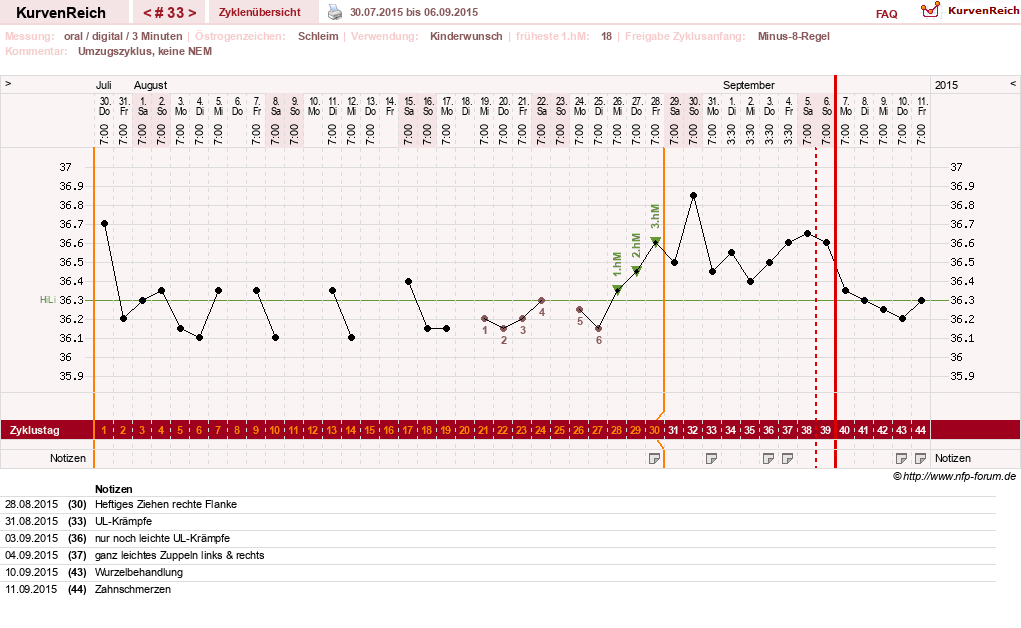Viewport: 1021px width, 628px height.
Task: Open the FAQ link
Action: 886,14
